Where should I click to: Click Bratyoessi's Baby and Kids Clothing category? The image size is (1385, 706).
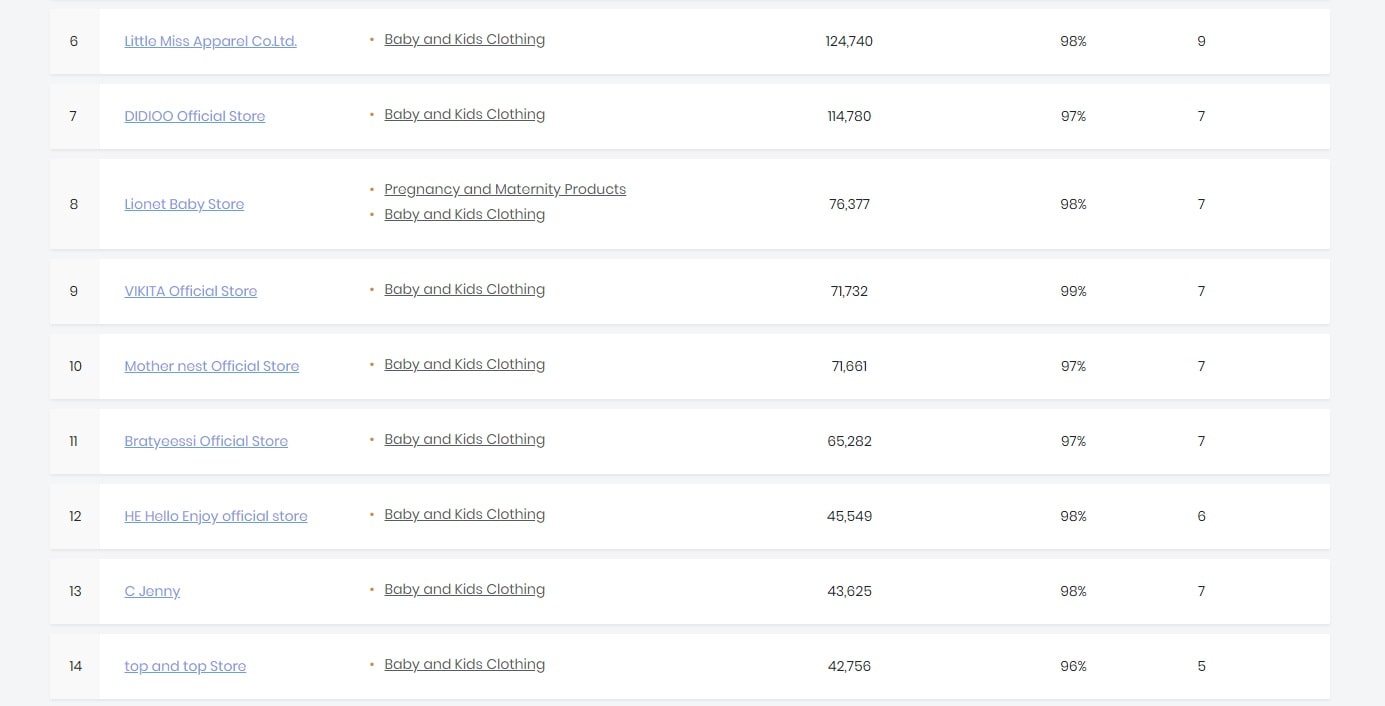(x=464, y=439)
